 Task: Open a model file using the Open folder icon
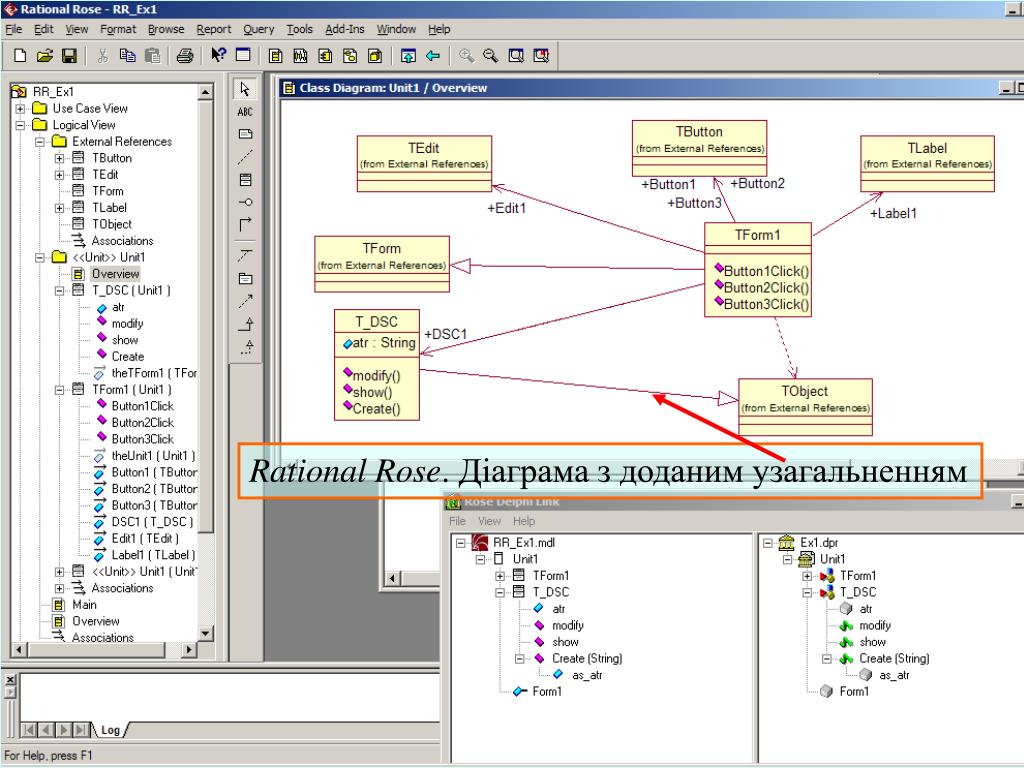(44, 56)
